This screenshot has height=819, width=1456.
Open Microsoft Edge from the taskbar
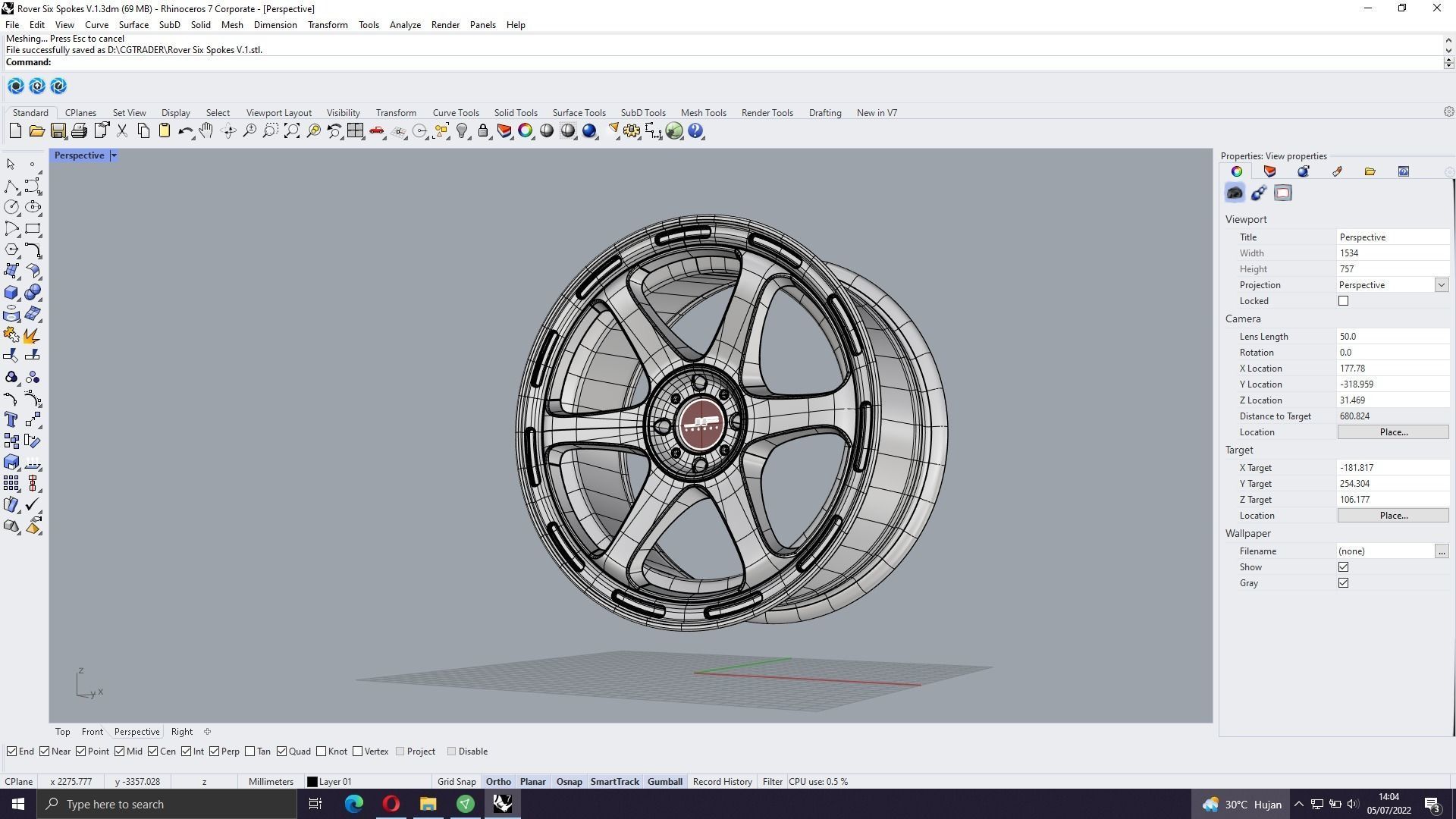point(354,804)
